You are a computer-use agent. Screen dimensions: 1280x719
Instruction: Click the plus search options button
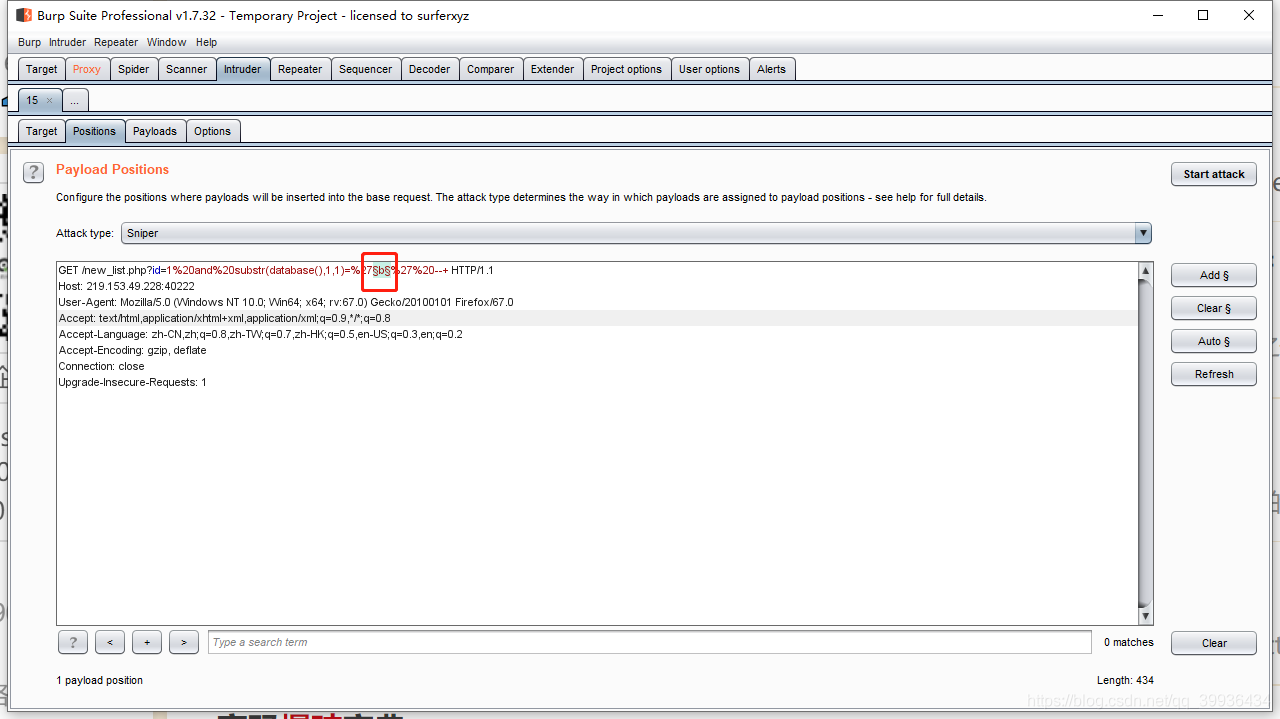[147, 642]
